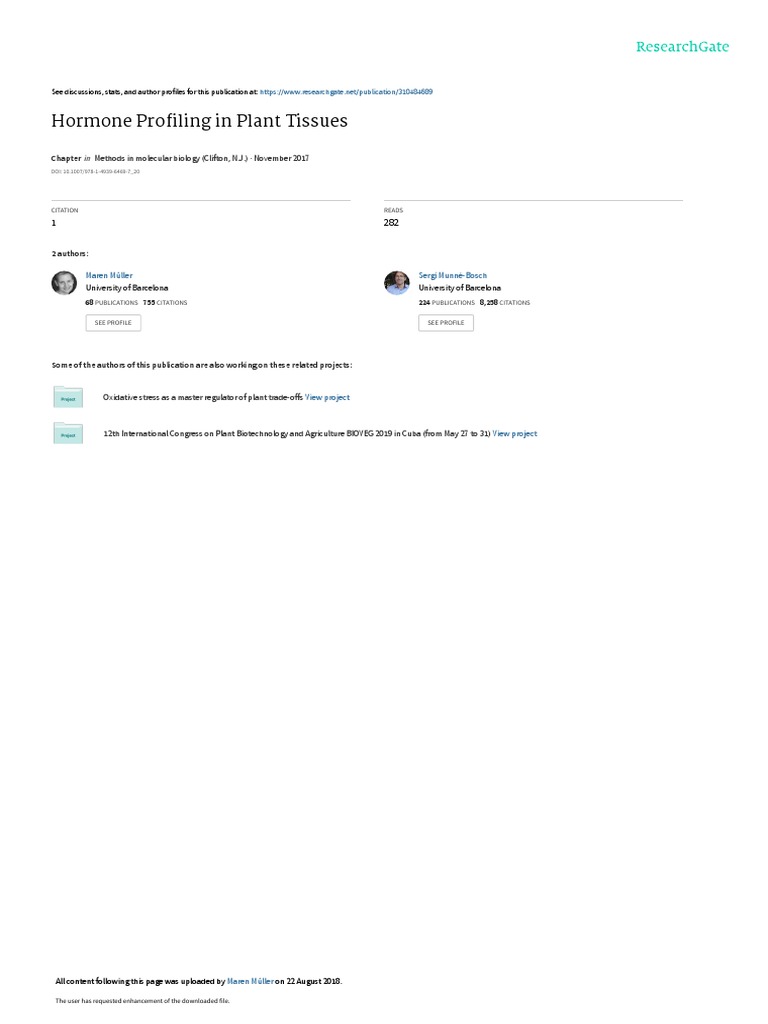This screenshot has width=768, height=1024.
Task: Click the Citation count 1
Action: [54, 223]
